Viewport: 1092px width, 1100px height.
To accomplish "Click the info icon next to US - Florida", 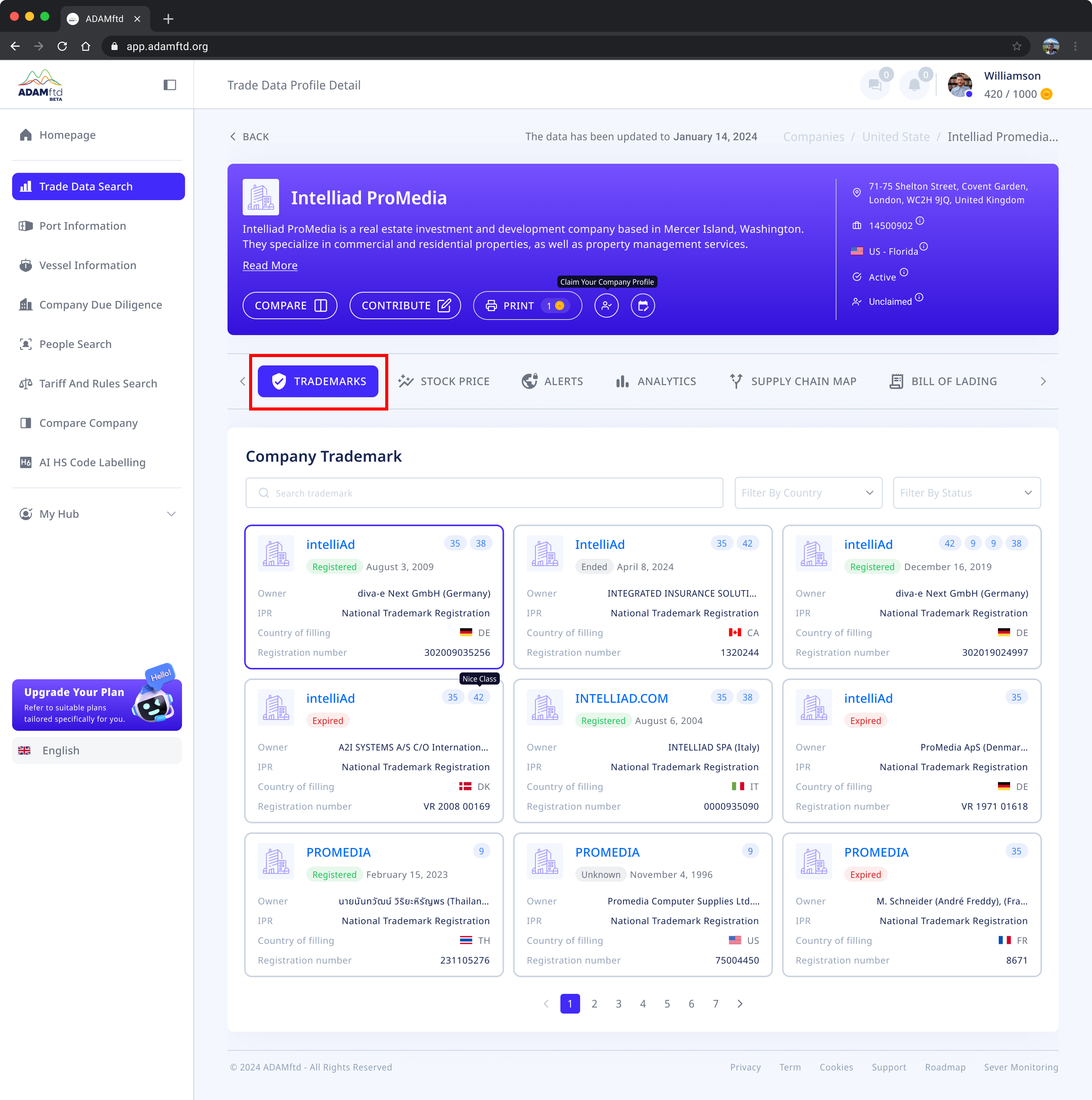I will (924, 246).
